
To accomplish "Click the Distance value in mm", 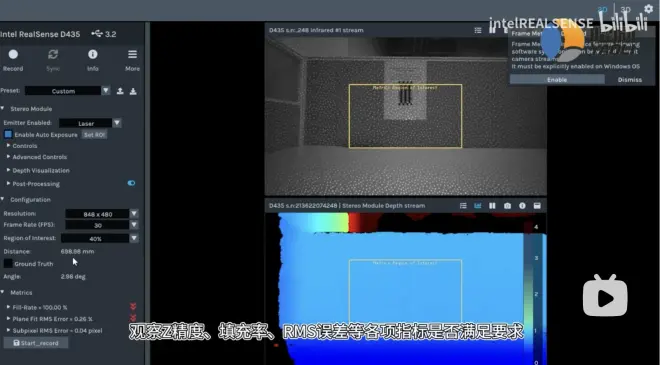I will click(x=77, y=251).
